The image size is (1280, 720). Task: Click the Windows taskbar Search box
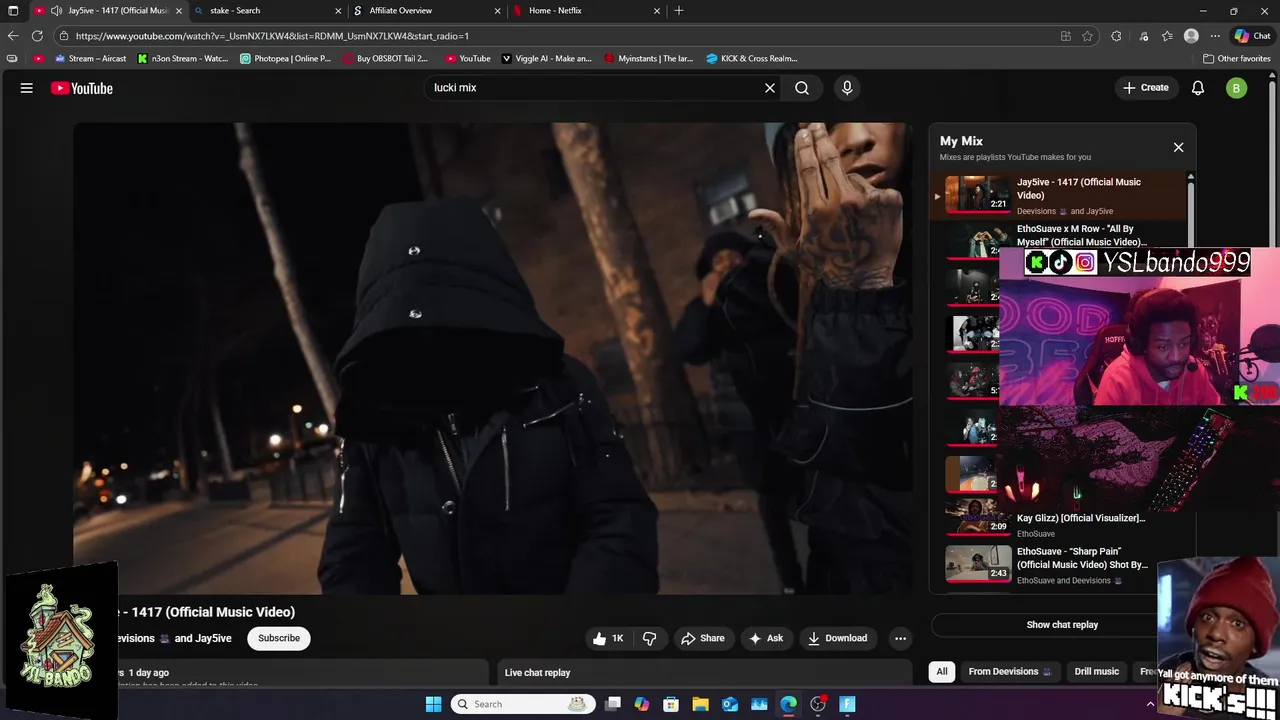click(x=522, y=704)
